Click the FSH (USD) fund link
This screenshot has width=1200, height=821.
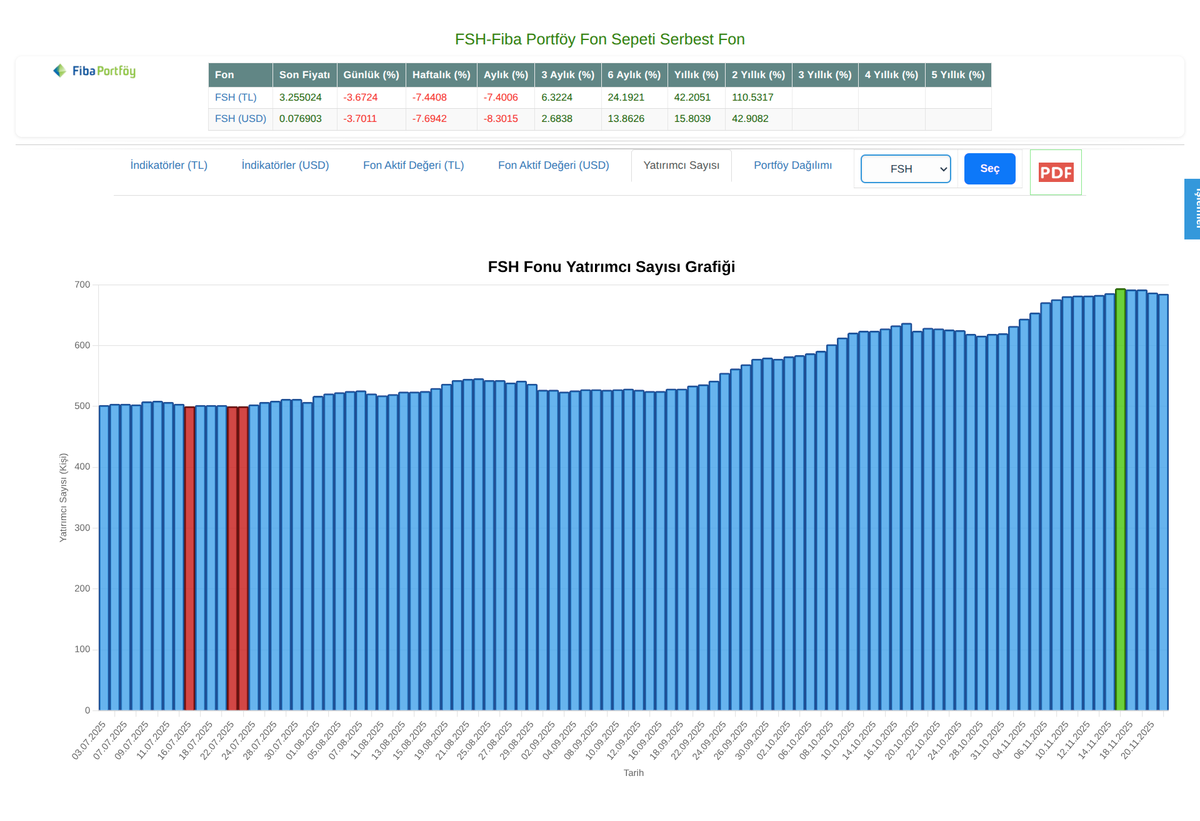(x=241, y=119)
